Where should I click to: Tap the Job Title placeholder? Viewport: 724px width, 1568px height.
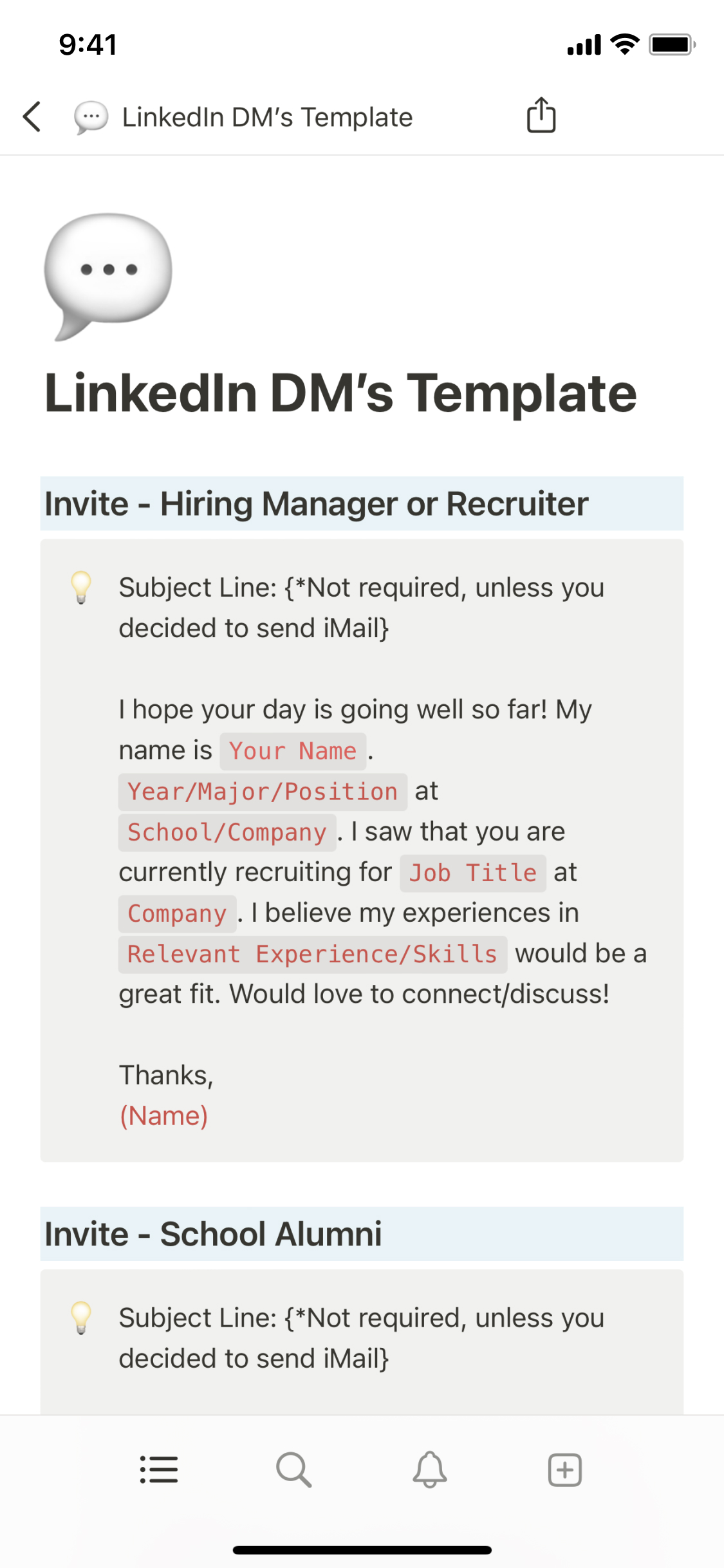pyautogui.click(x=472, y=873)
